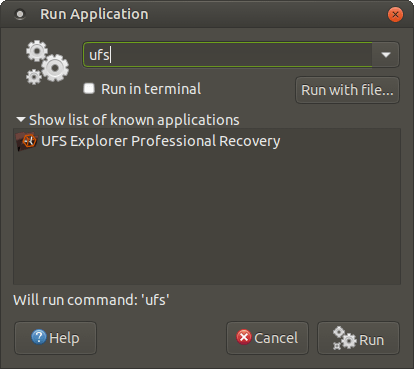Open the command history dropdown arrow
This screenshot has width=414, height=369.
tap(386, 55)
